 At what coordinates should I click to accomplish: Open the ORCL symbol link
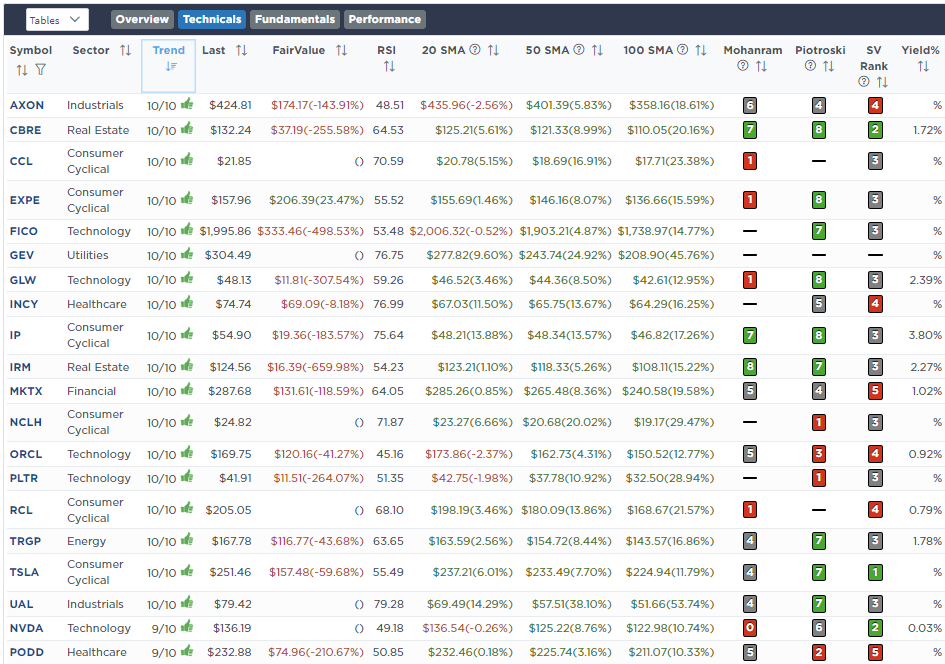(x=26, y=454)
